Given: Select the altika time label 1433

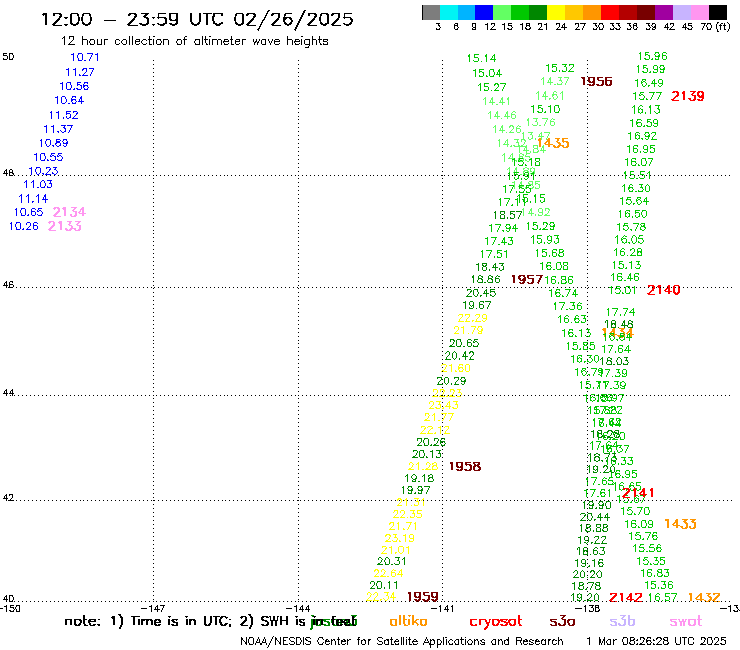Looking at the screenshot, I should tap(680, 524).
